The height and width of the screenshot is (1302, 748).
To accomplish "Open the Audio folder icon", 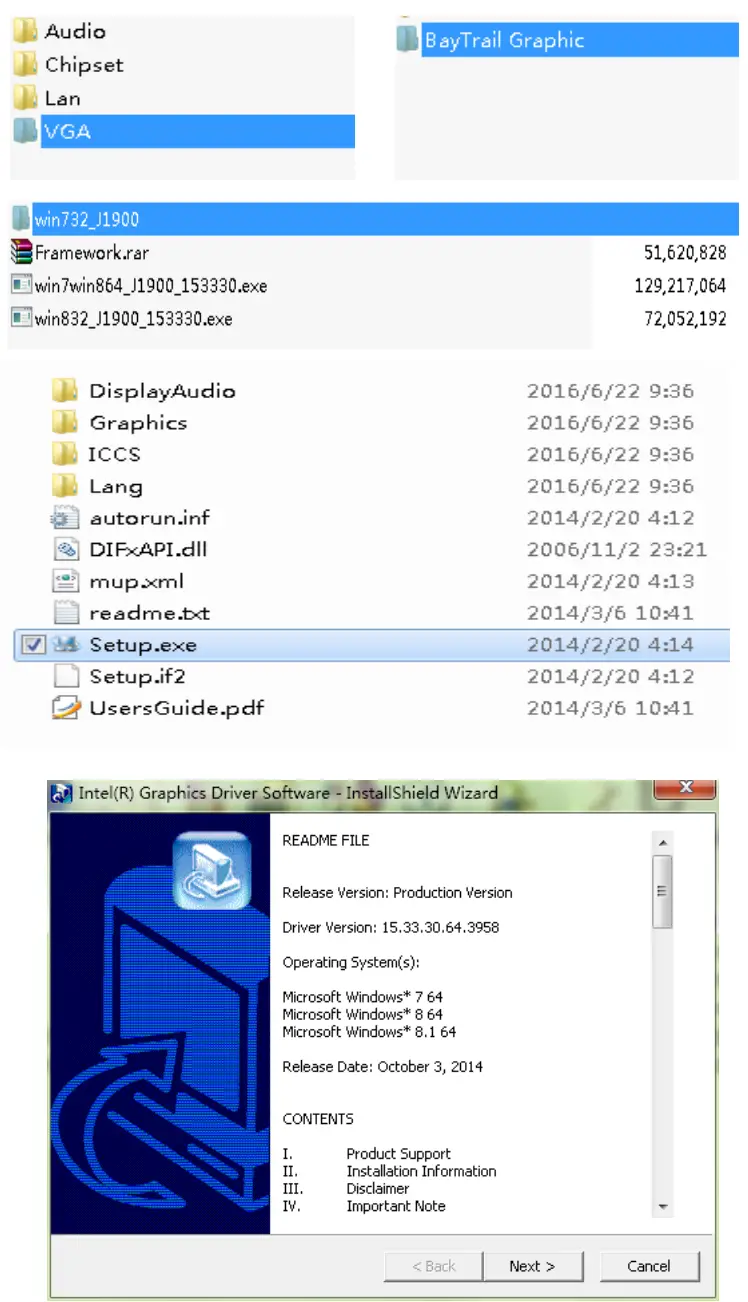I will click(x=25, y=32).
